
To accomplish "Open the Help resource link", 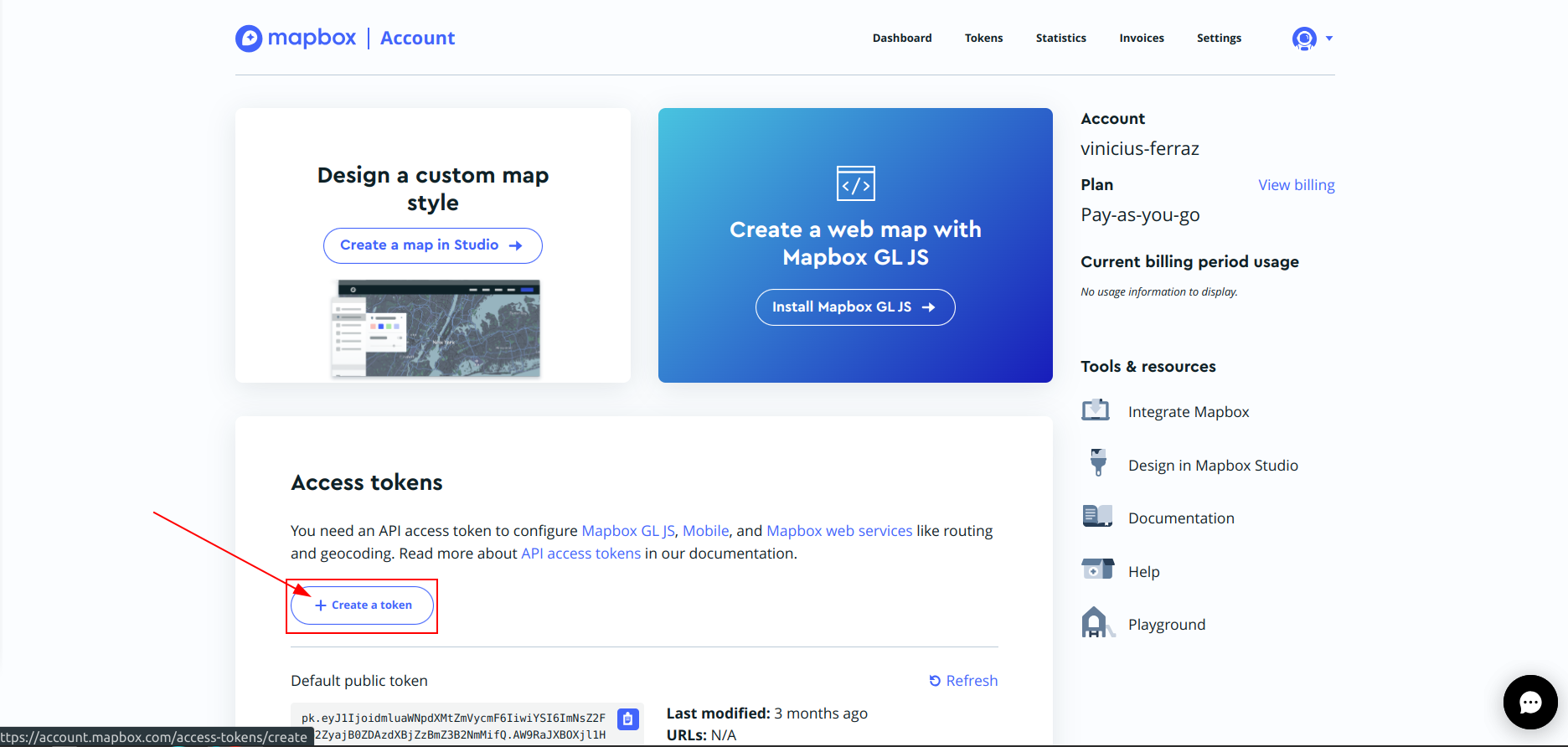I will tap(1143, 572).
